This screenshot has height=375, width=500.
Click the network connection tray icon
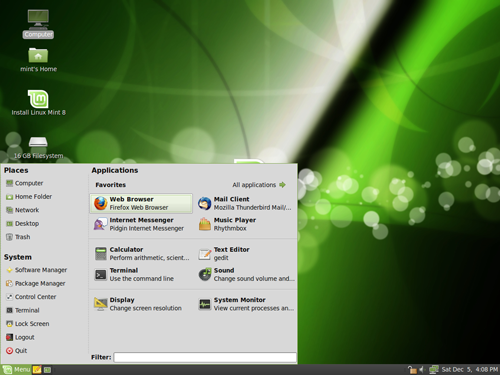434,370
